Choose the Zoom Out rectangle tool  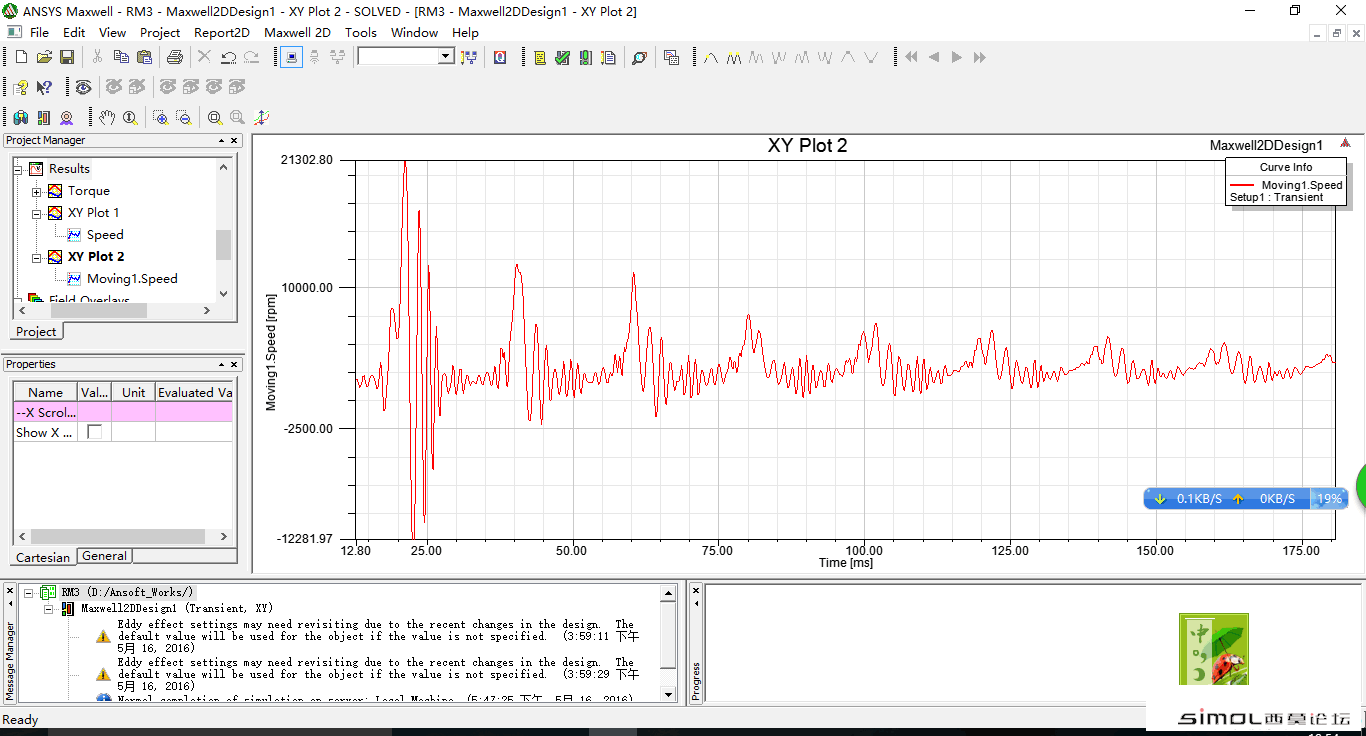(183, 117)
